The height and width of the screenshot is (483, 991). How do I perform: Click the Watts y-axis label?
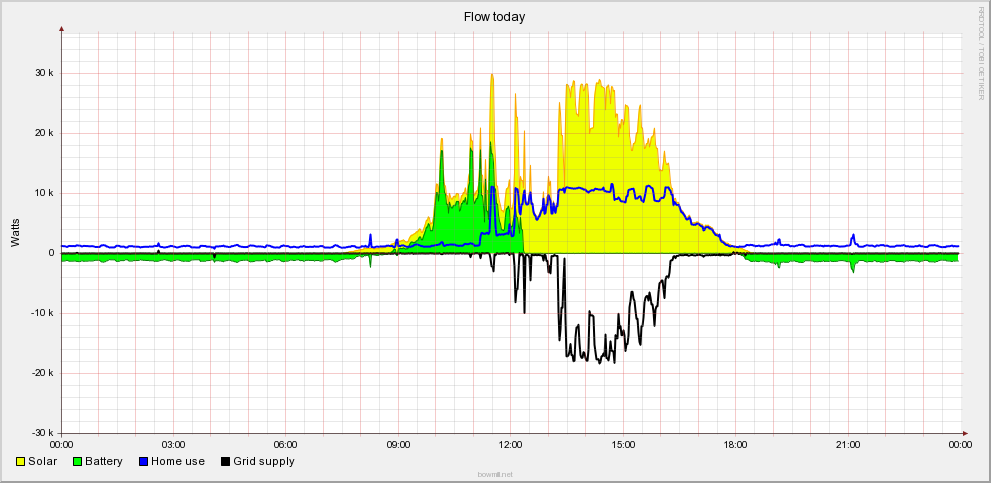15,233
